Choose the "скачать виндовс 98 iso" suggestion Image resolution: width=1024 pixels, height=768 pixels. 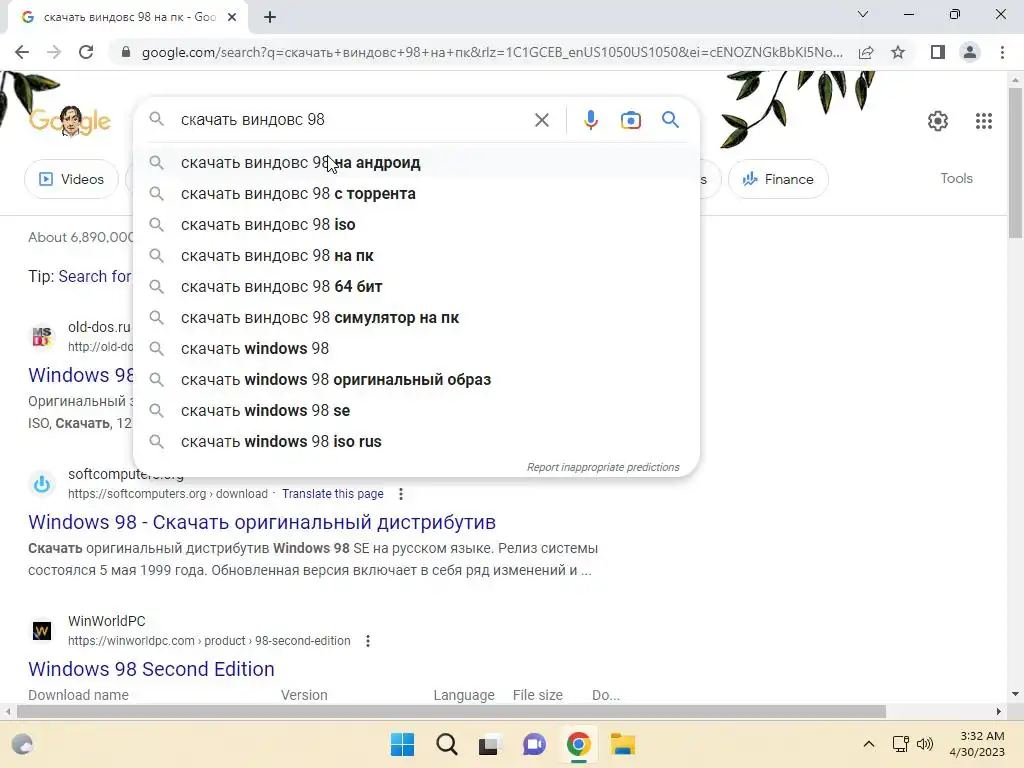tap(416, 225)
